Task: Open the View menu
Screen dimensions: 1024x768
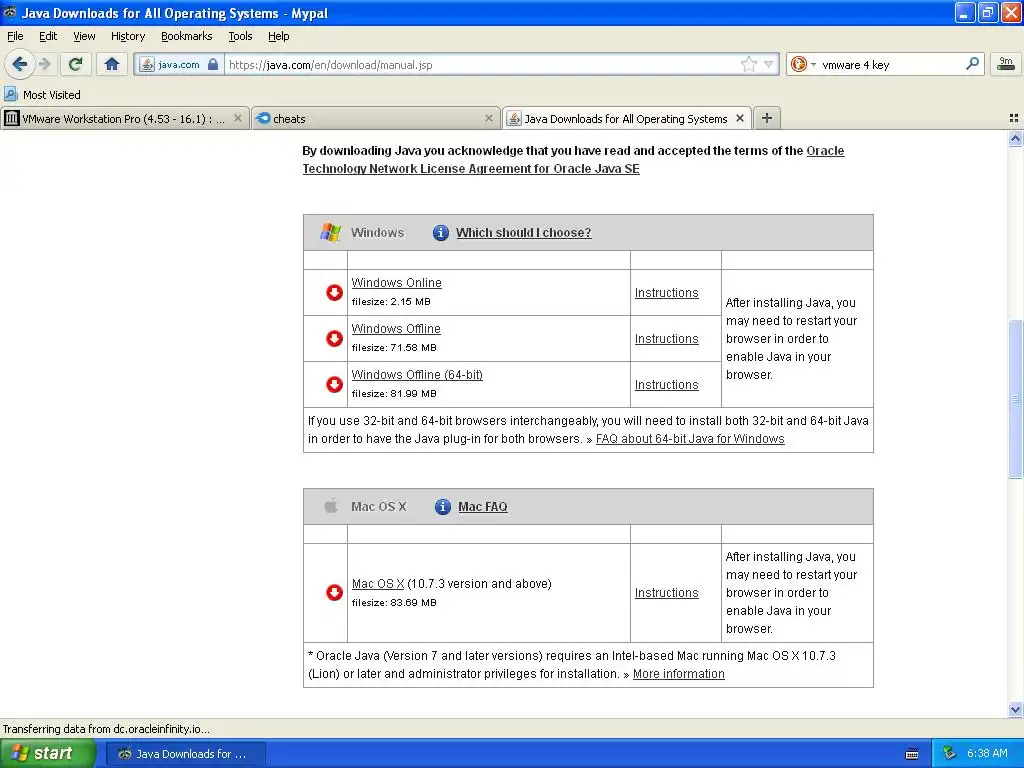Action: point(84,36)
